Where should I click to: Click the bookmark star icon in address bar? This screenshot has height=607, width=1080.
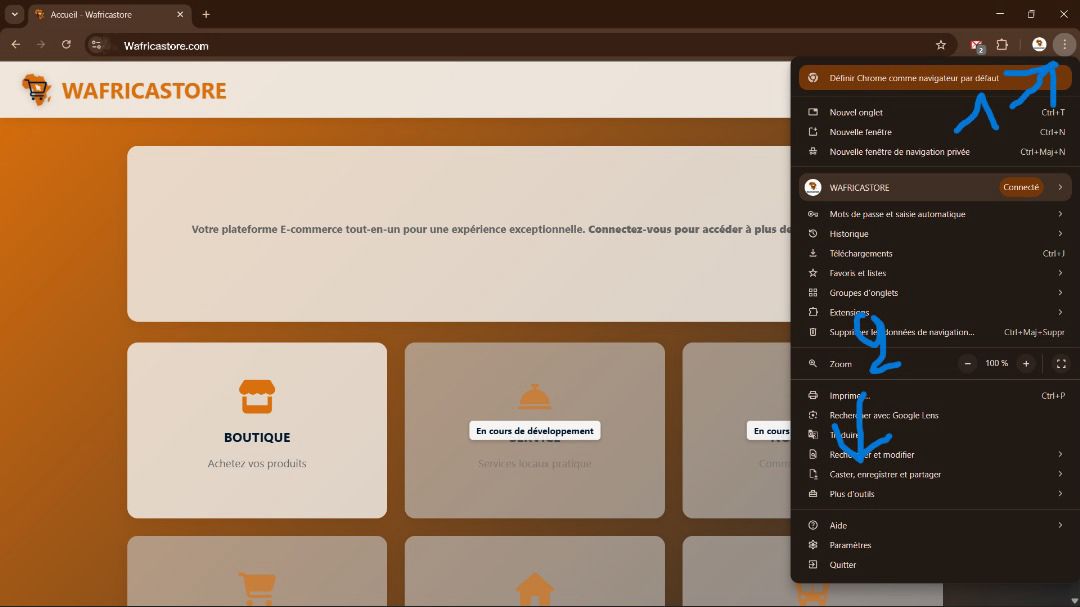tap(940, 45)
